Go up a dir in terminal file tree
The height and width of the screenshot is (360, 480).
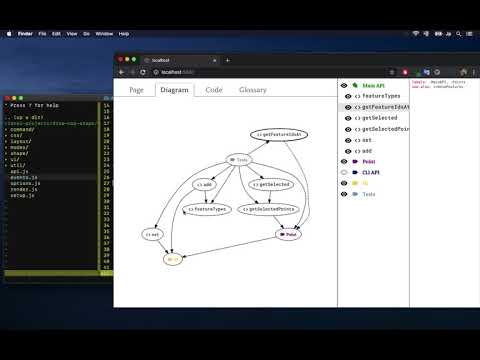[x=24, y=117]
